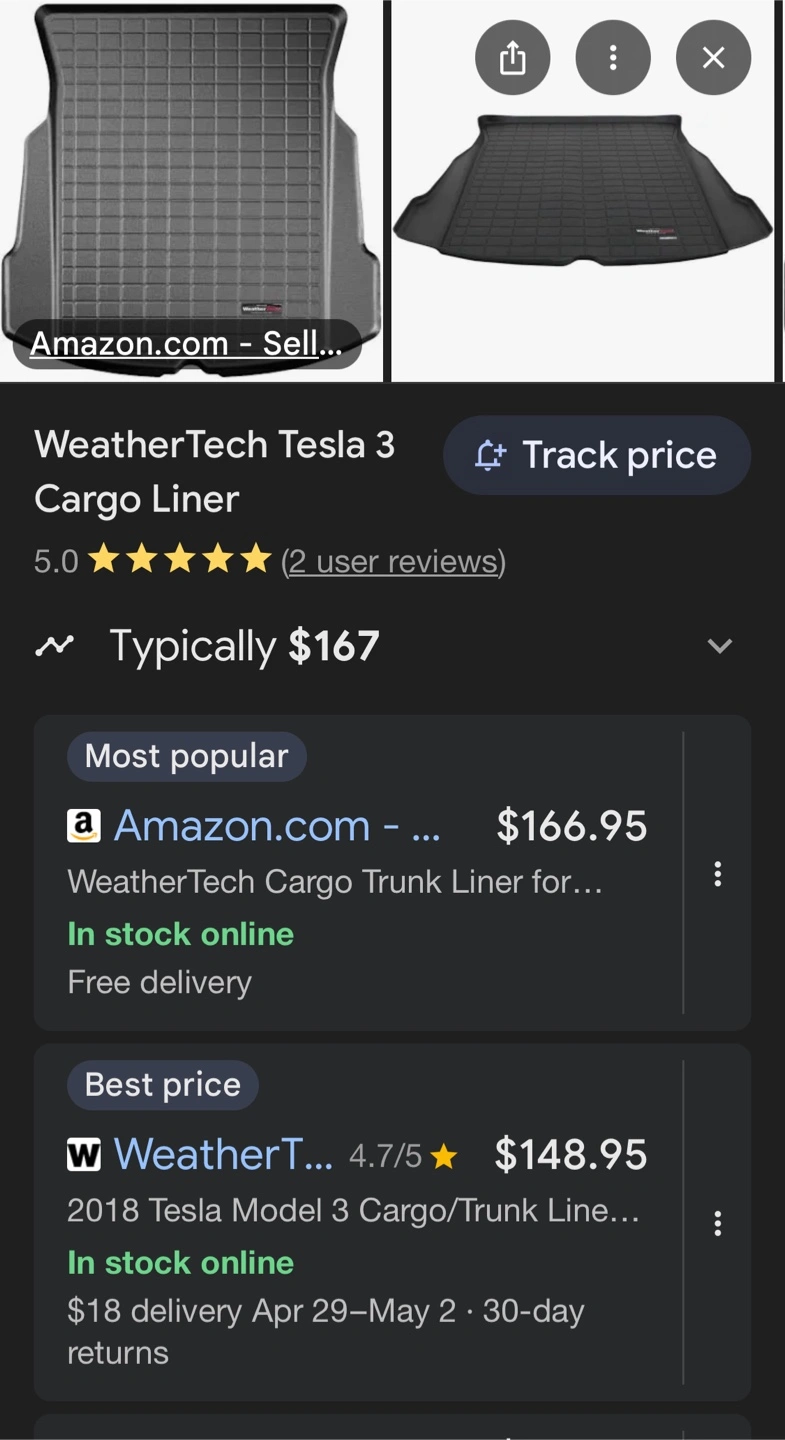Open the WeatherTech store link
The height and width of the screenshot is (1440, 785).
click(x=224, y=1155)
